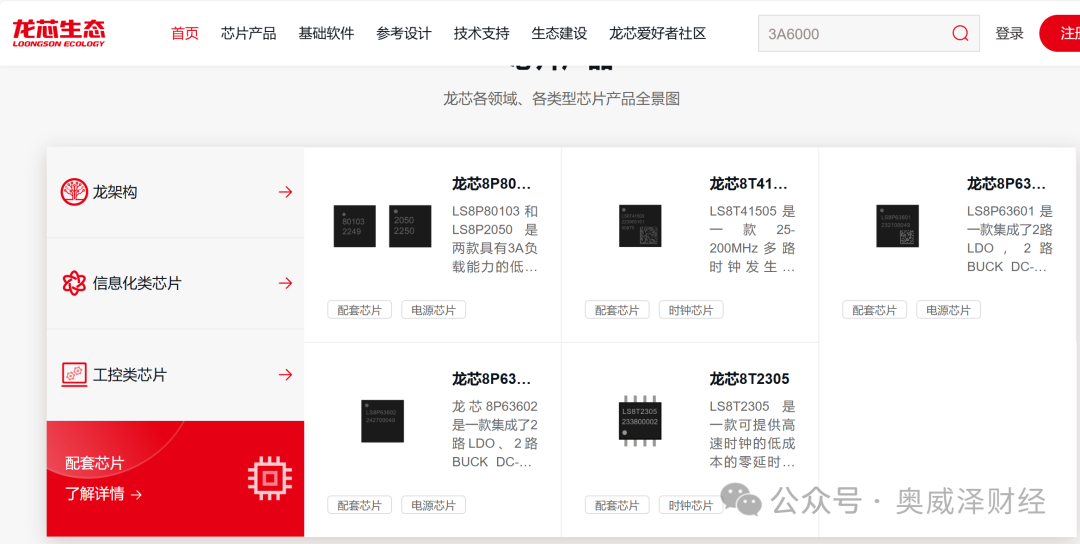Click the LS8P63601 description text
The image size is (1080, 544).
(x=1010, y=239)
